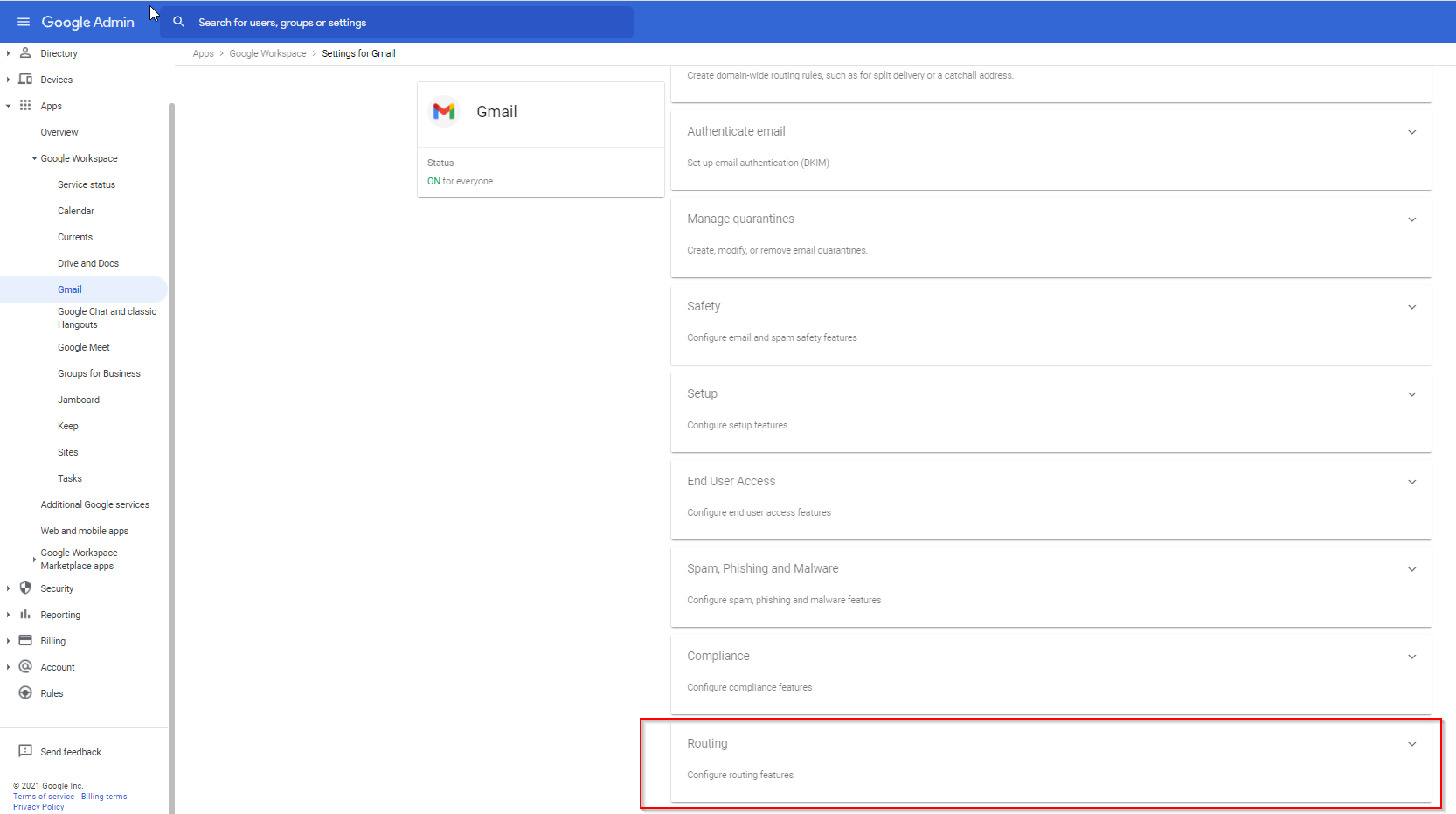Click the Rules steering wheel icon
Screen dimensions: 1456x814
[x=25, y=693]
